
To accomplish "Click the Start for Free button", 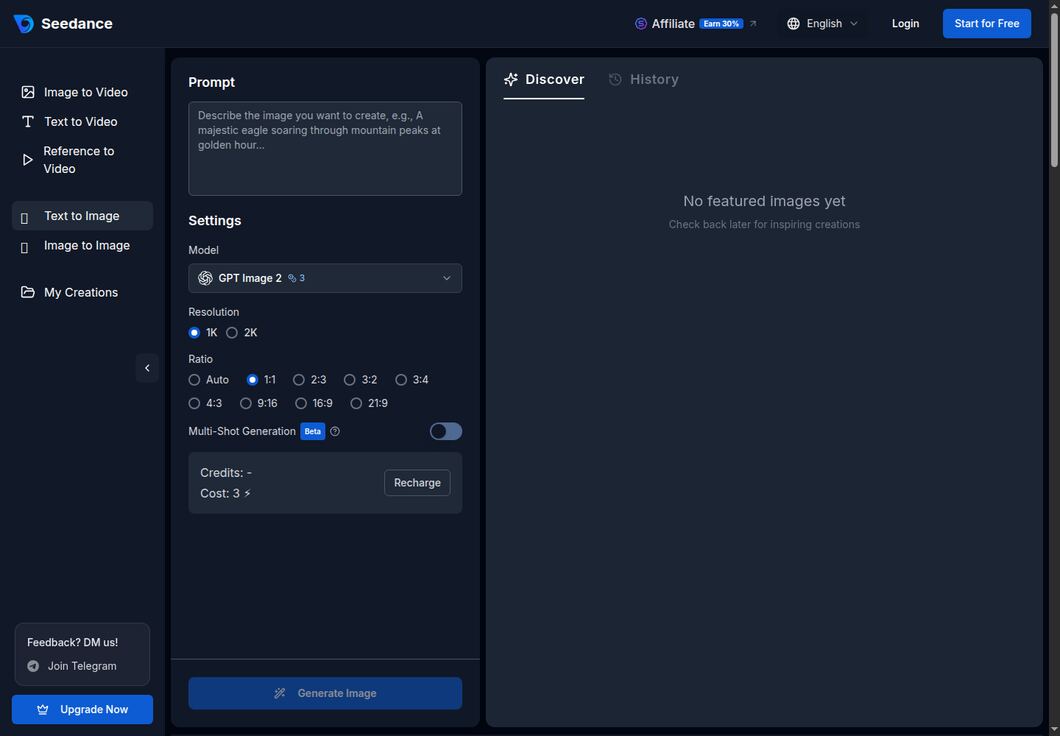I will pyautogui.click(x=986, y=24).
